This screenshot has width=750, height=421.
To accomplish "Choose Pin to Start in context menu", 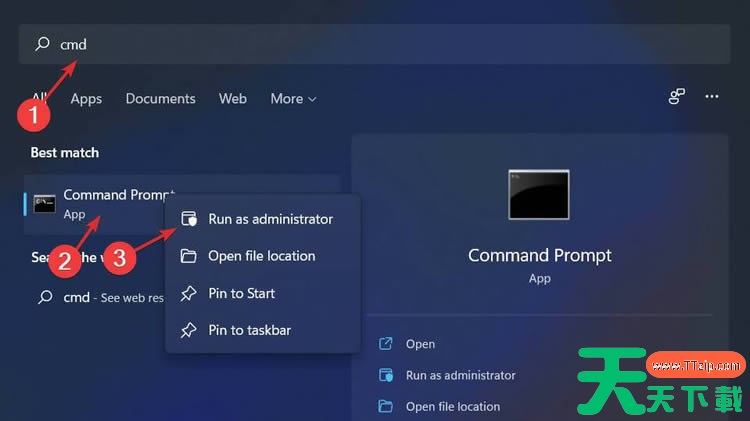I will [x=263, y=293].
